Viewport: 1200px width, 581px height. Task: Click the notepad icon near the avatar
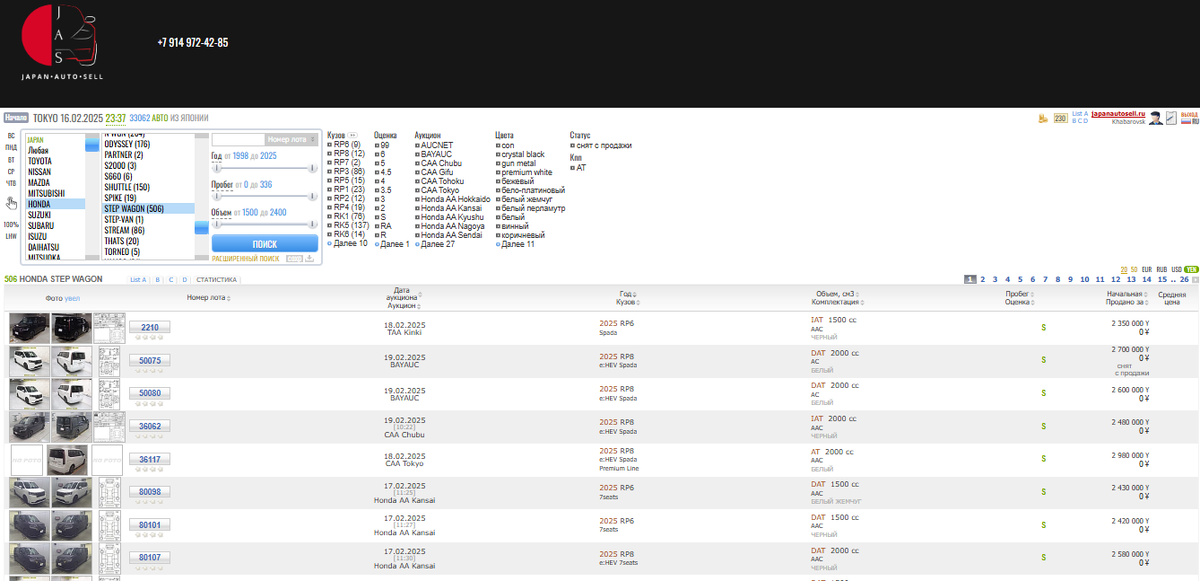coord(1171,118)
